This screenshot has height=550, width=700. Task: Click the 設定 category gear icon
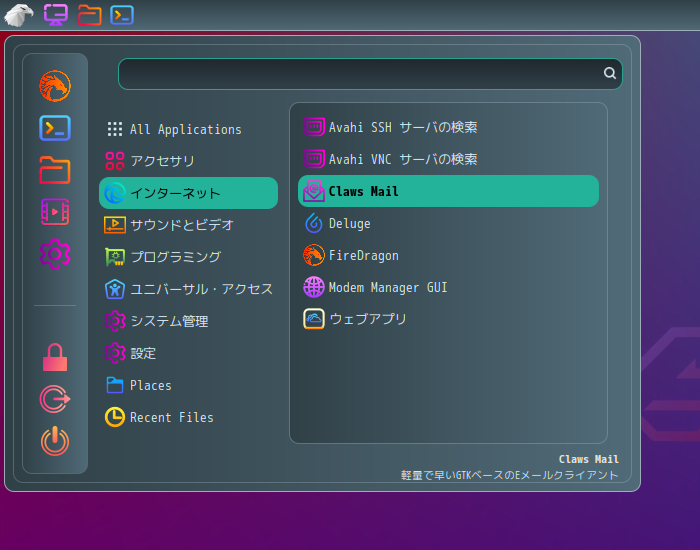pos(115,353)
